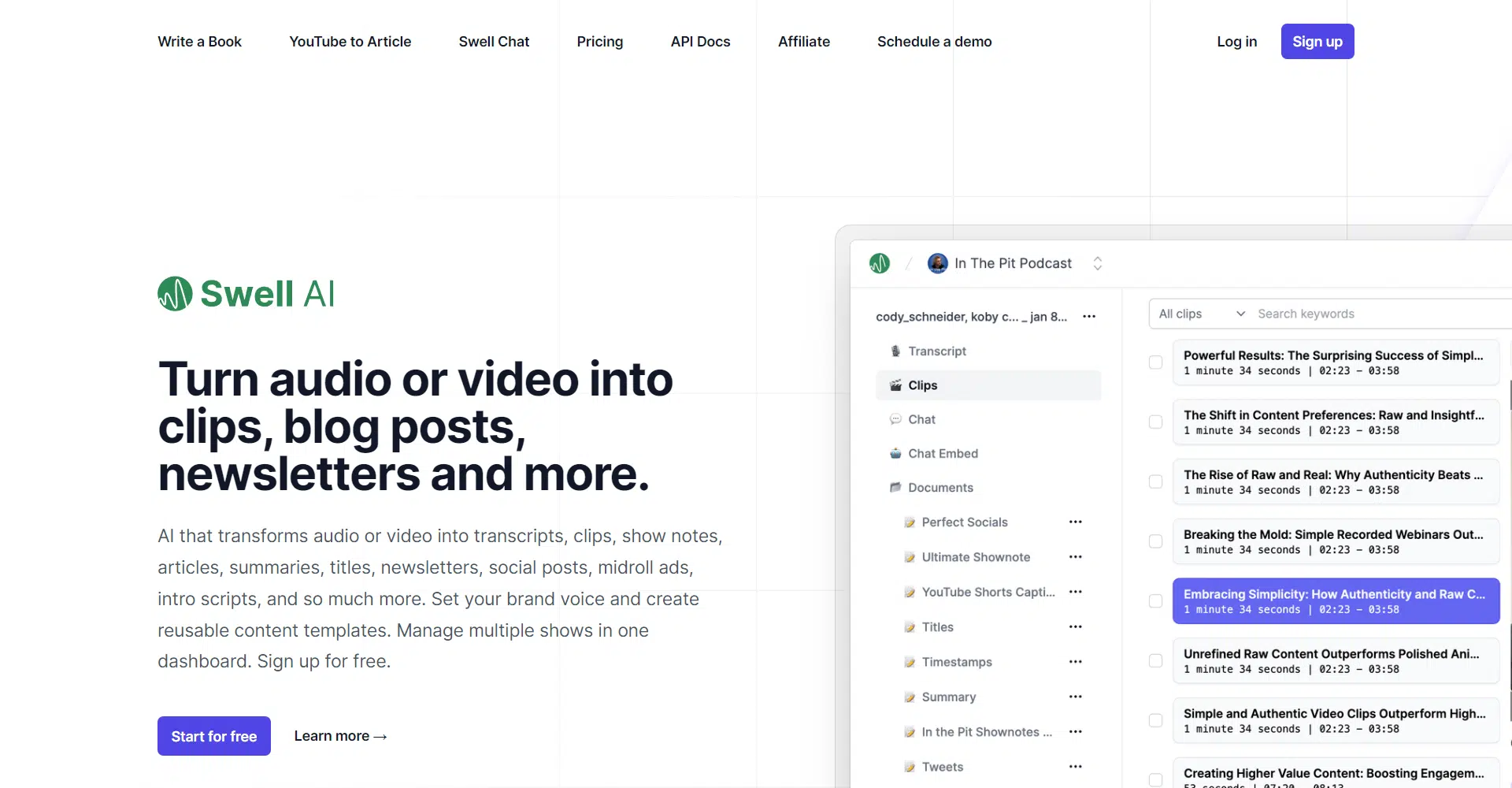
Task: Click the Documents folder icon
Action: (x=895, y=488)
